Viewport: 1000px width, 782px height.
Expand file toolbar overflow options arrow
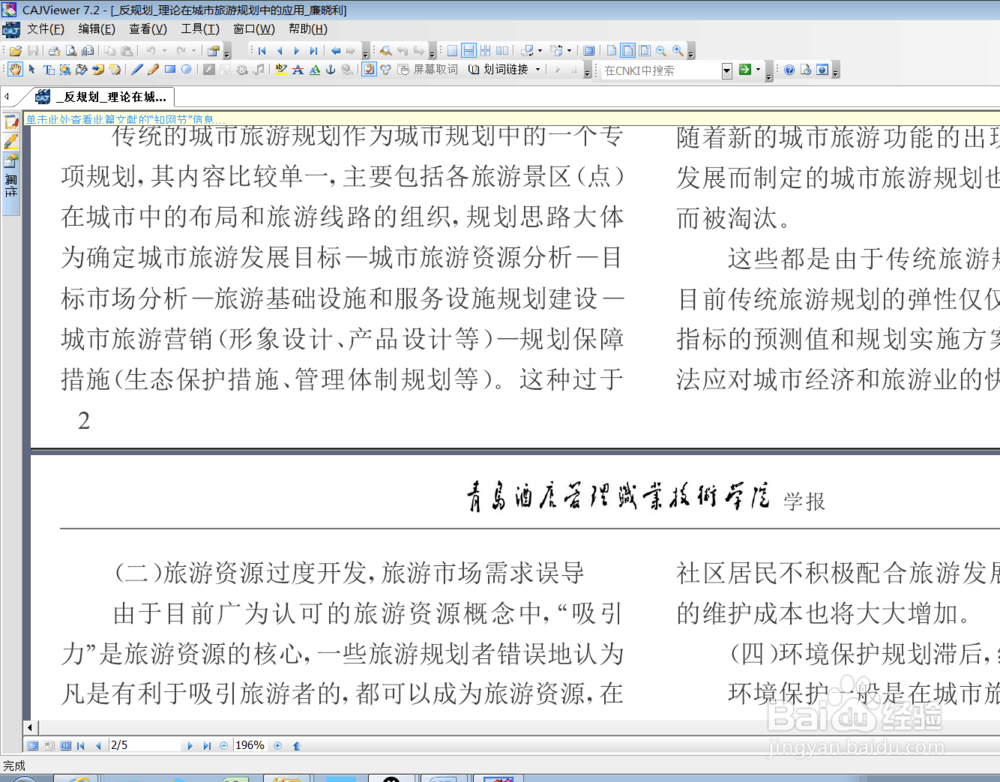[227, 52]
